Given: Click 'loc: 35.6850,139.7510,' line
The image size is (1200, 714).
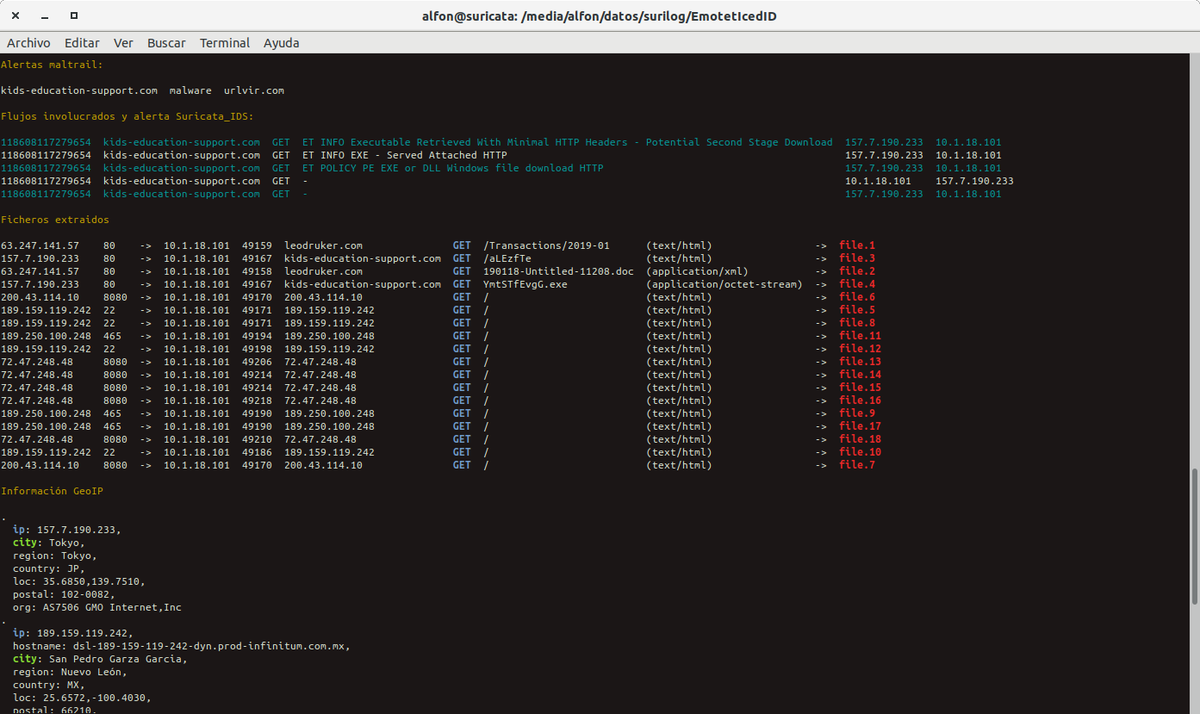Looking at the screenshot, I should (79, 582).
